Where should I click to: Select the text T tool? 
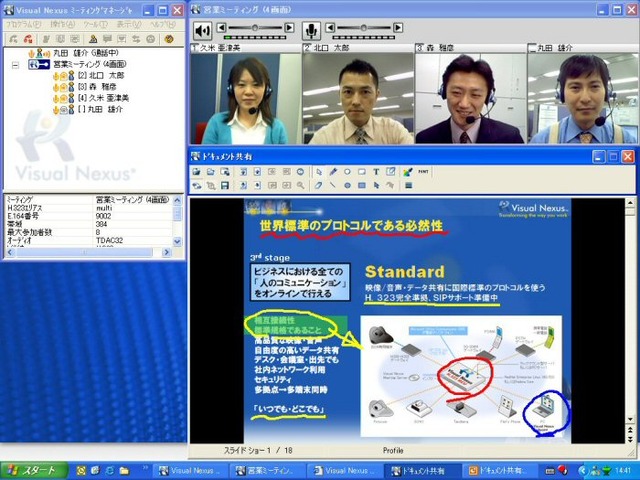pyautogui.click(x=376, y=172)
